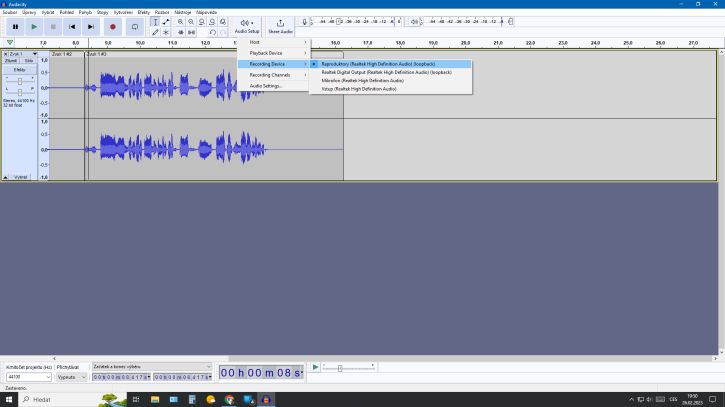The width and height of the screenshot is (725, 407).
Task: Start playback with the green Play button
Action: [34, 27]
